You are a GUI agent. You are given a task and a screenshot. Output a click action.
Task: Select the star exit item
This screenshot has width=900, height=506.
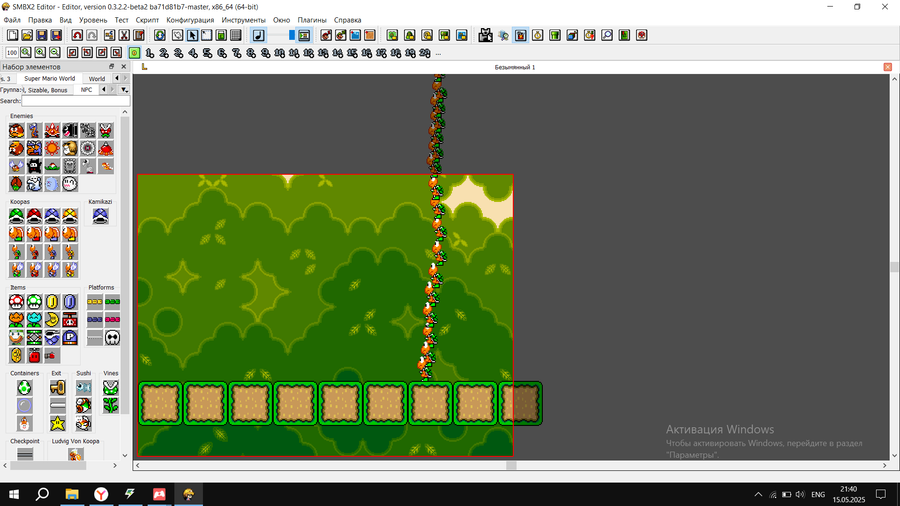click(x=57, y=423)
